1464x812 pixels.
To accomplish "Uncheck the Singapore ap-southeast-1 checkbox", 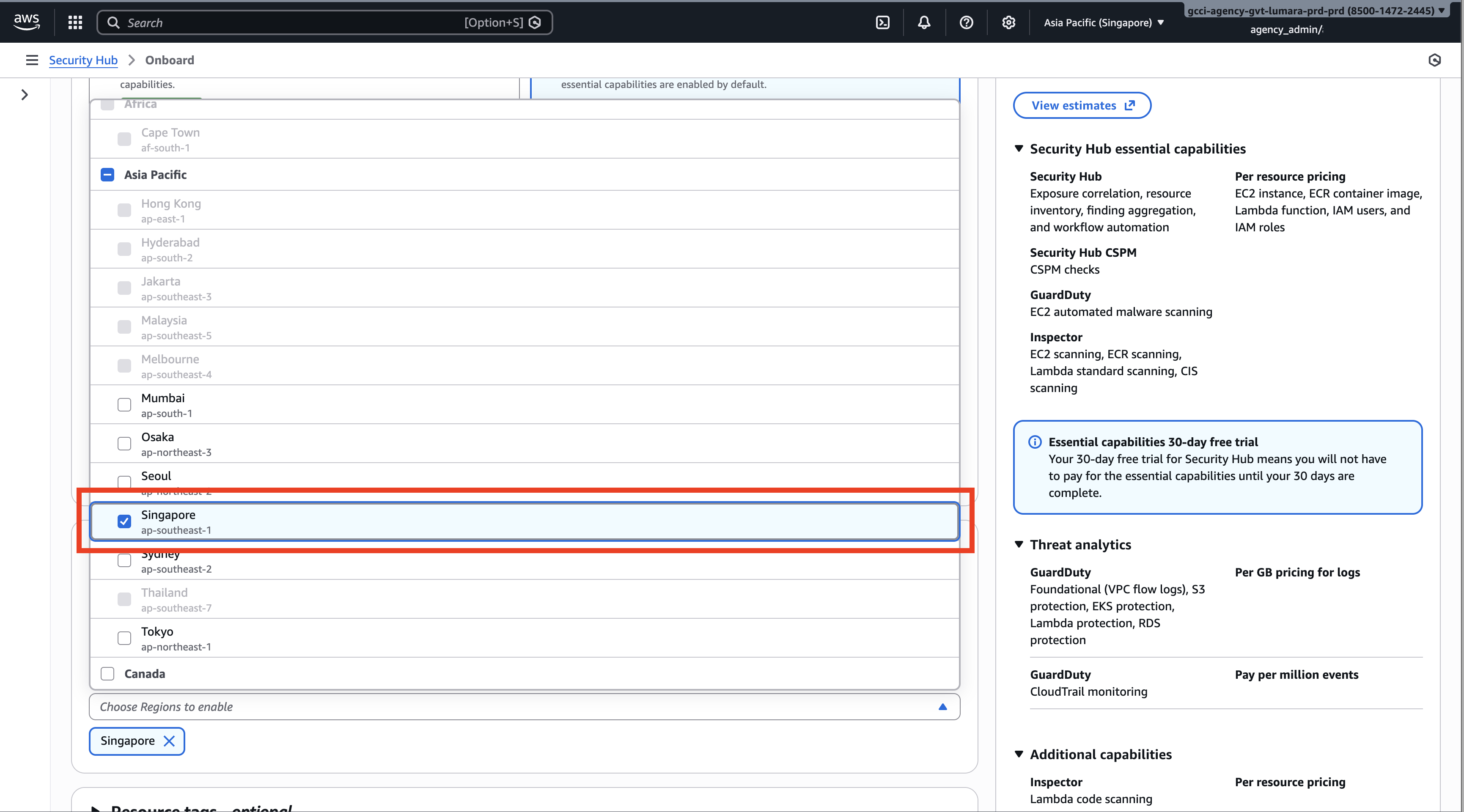I will click(124, 521).
